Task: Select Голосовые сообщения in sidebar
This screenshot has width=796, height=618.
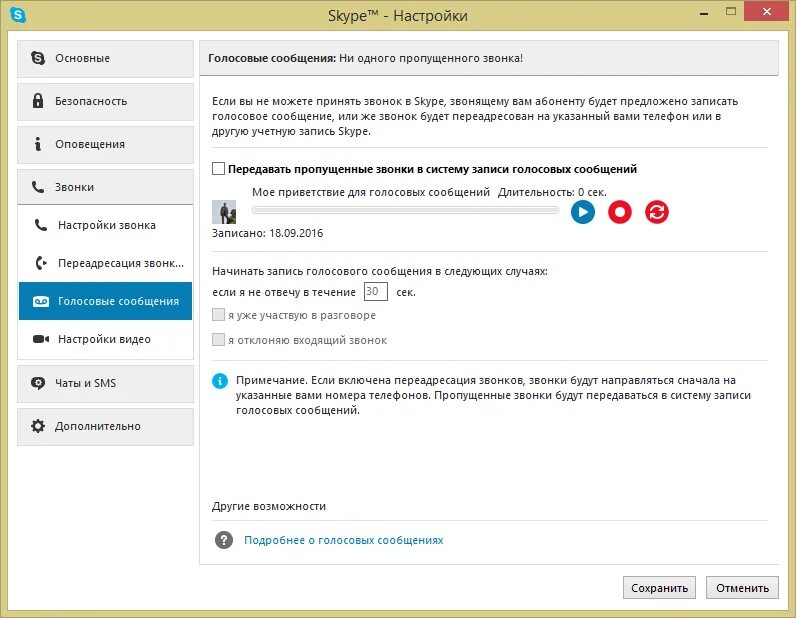Action: pos(105,301)
